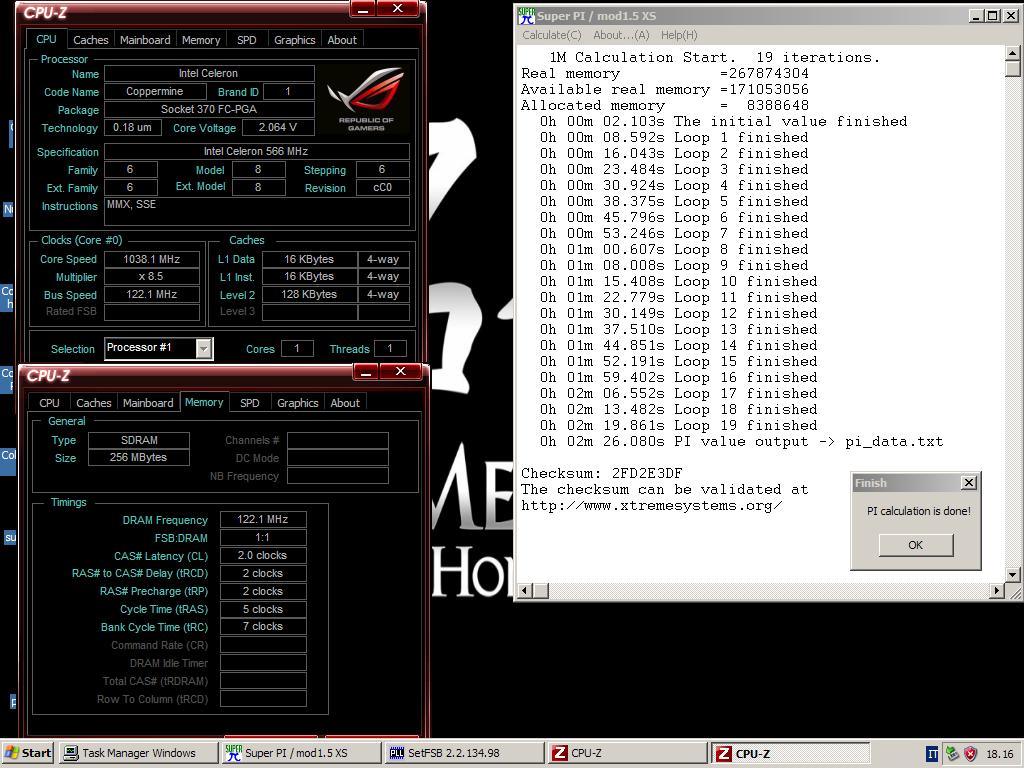
Task: Open Graphics tab in top CPU-Z window
Action: [x=295, y=40]
